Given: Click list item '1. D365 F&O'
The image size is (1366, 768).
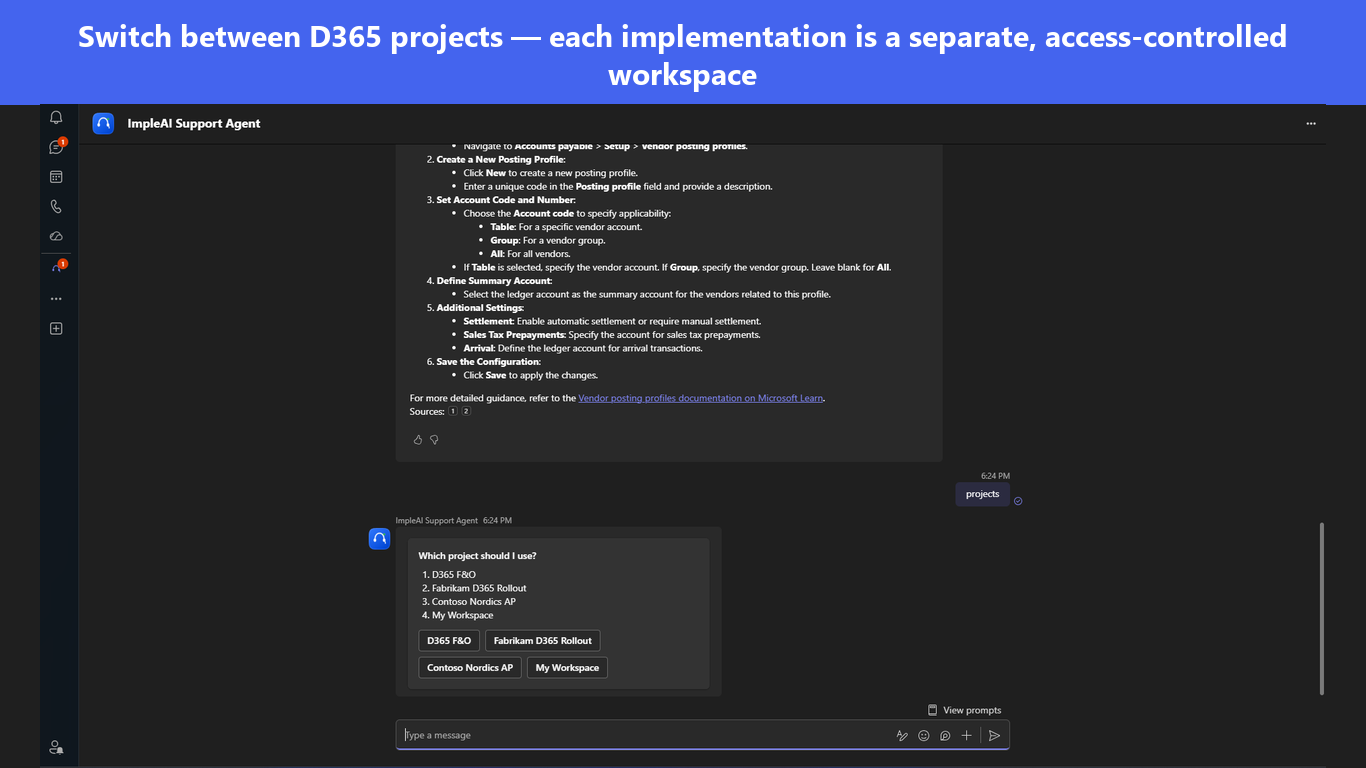Looking at the screenshot, I should coord(449,575).
